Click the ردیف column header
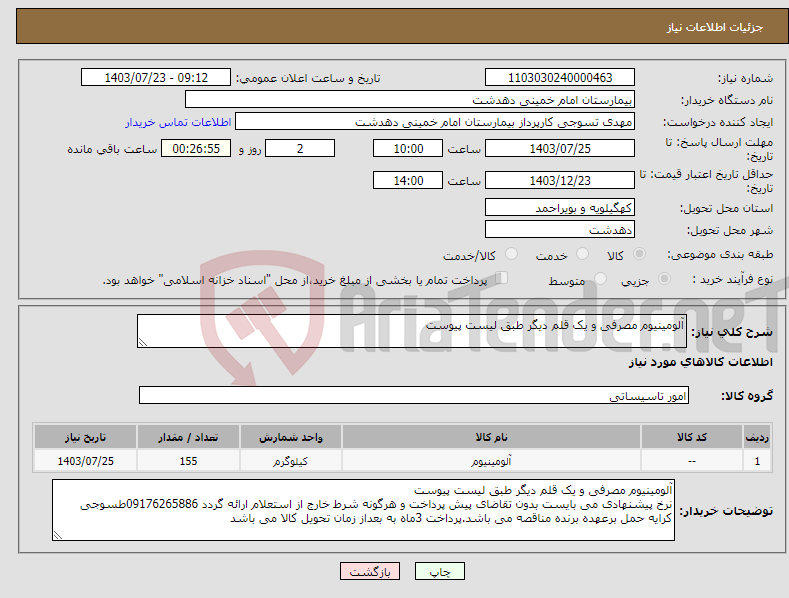This screenshot has height=598, width=789. (757, 437)
